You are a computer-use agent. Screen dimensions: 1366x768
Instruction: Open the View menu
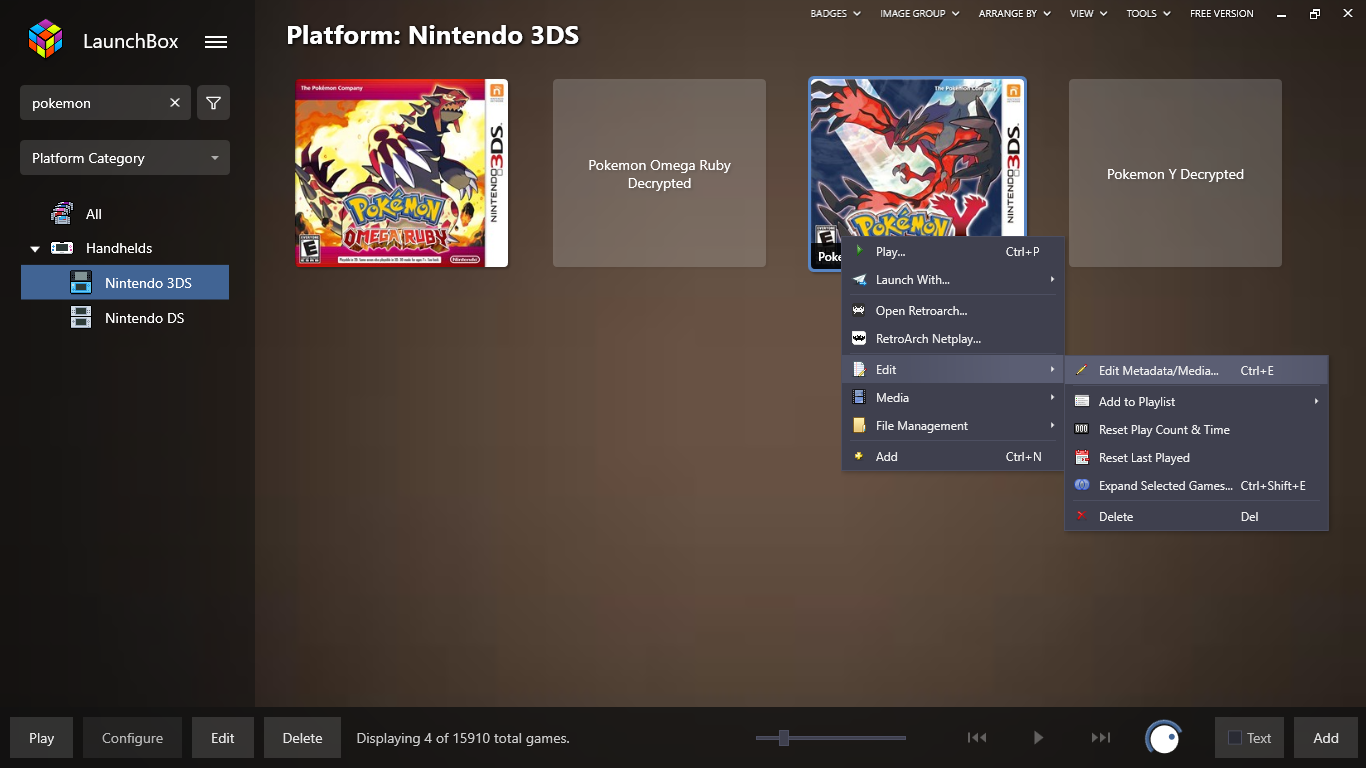click(x=1088, y=13)
